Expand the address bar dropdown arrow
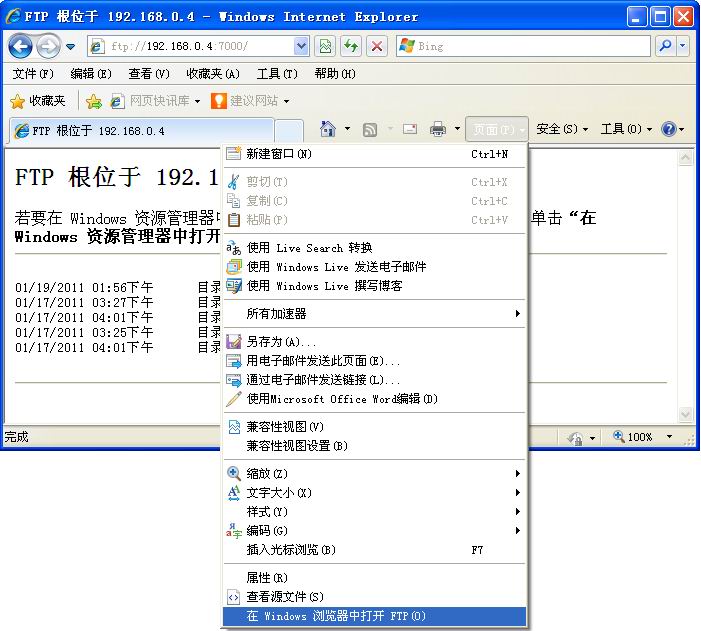The width and height of the screenshot is (701, 631). [x=301, y=46]
